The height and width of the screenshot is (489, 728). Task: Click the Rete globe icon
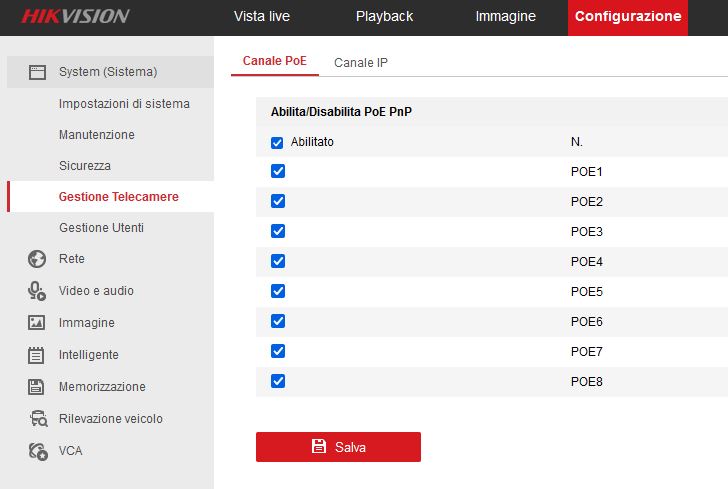coord(37,259)
